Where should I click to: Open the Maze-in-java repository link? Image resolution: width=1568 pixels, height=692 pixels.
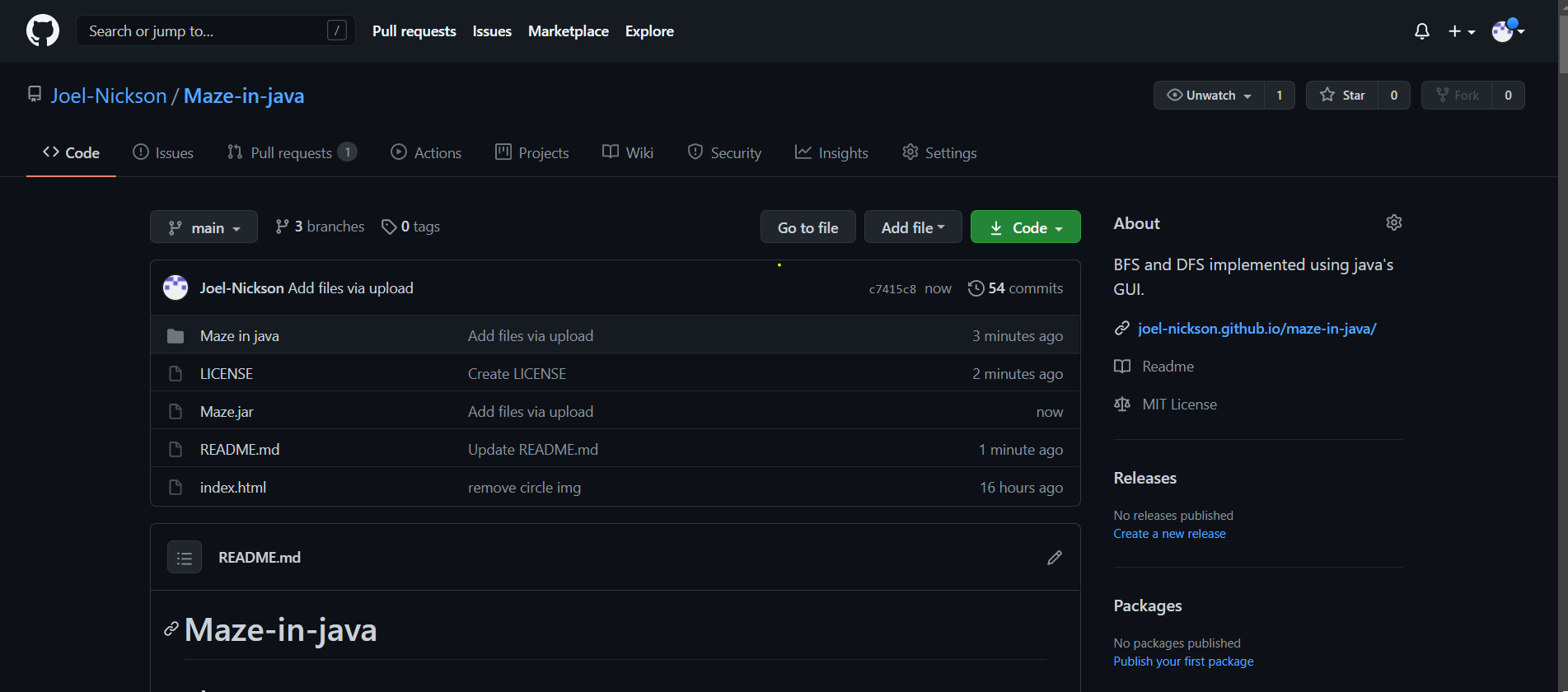click(x=244, y=96)
